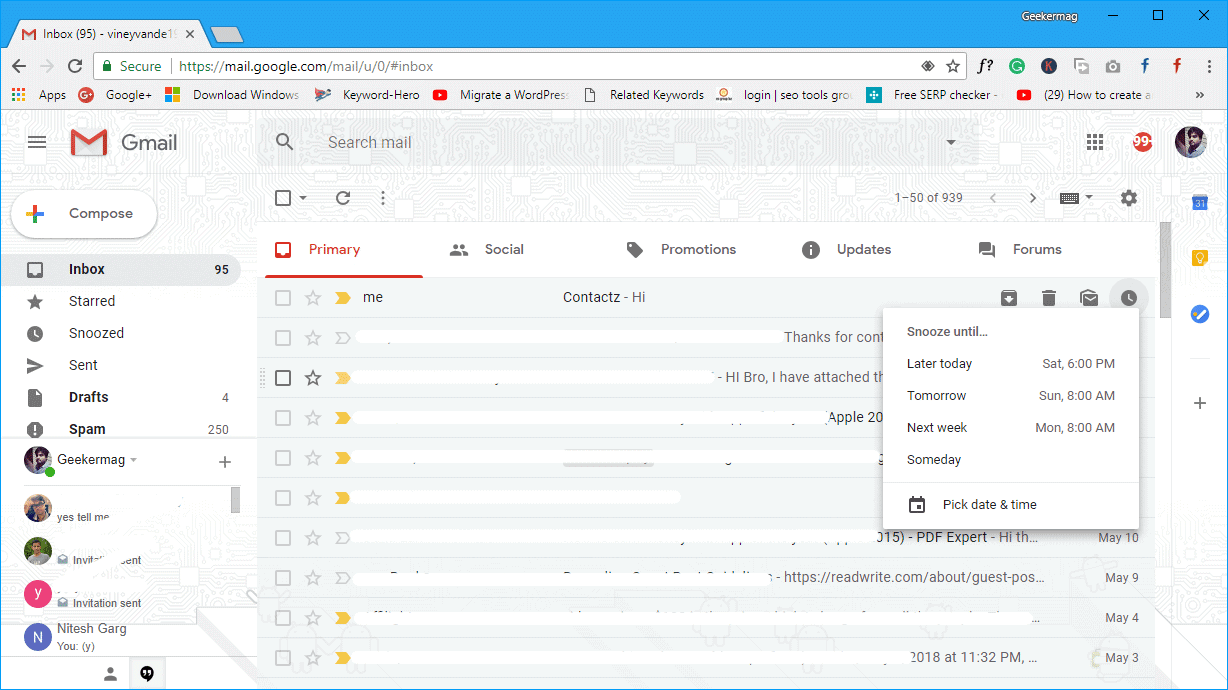
Task: Select the checkbox on the Contactz email
Action: point(283,297)
